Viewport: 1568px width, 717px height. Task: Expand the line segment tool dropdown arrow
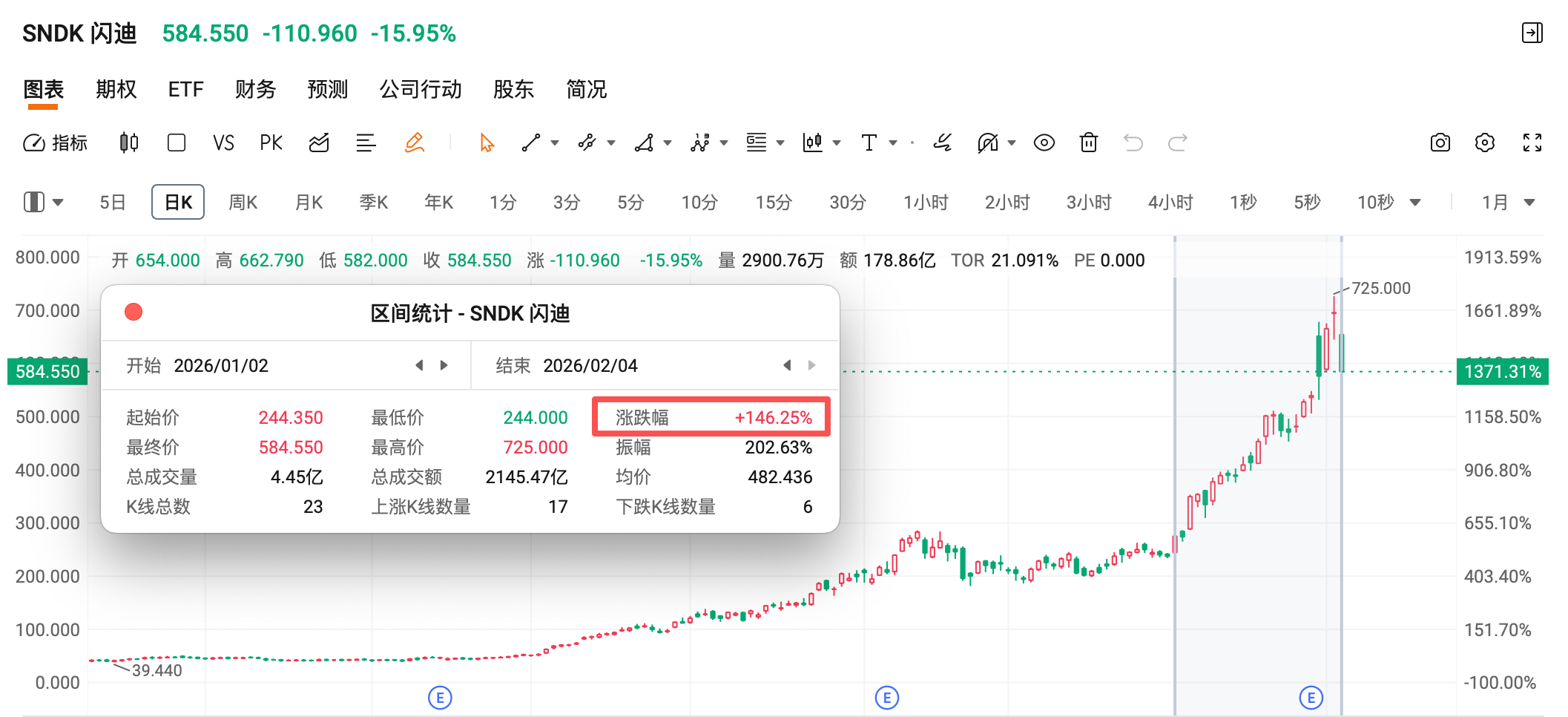(x=555, y=143)
